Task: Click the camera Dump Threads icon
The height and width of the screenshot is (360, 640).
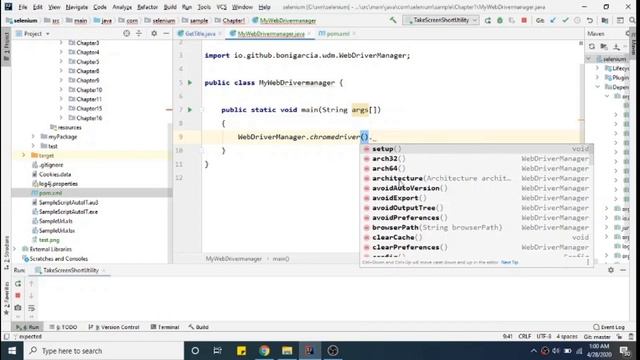Action: coord(18,308)
